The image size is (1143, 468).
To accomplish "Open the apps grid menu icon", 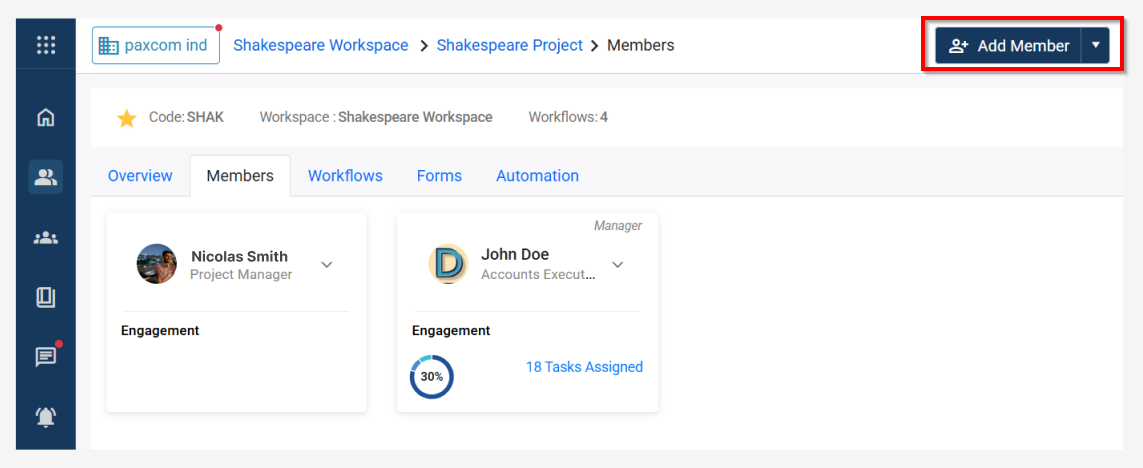I will coord(46,45).
